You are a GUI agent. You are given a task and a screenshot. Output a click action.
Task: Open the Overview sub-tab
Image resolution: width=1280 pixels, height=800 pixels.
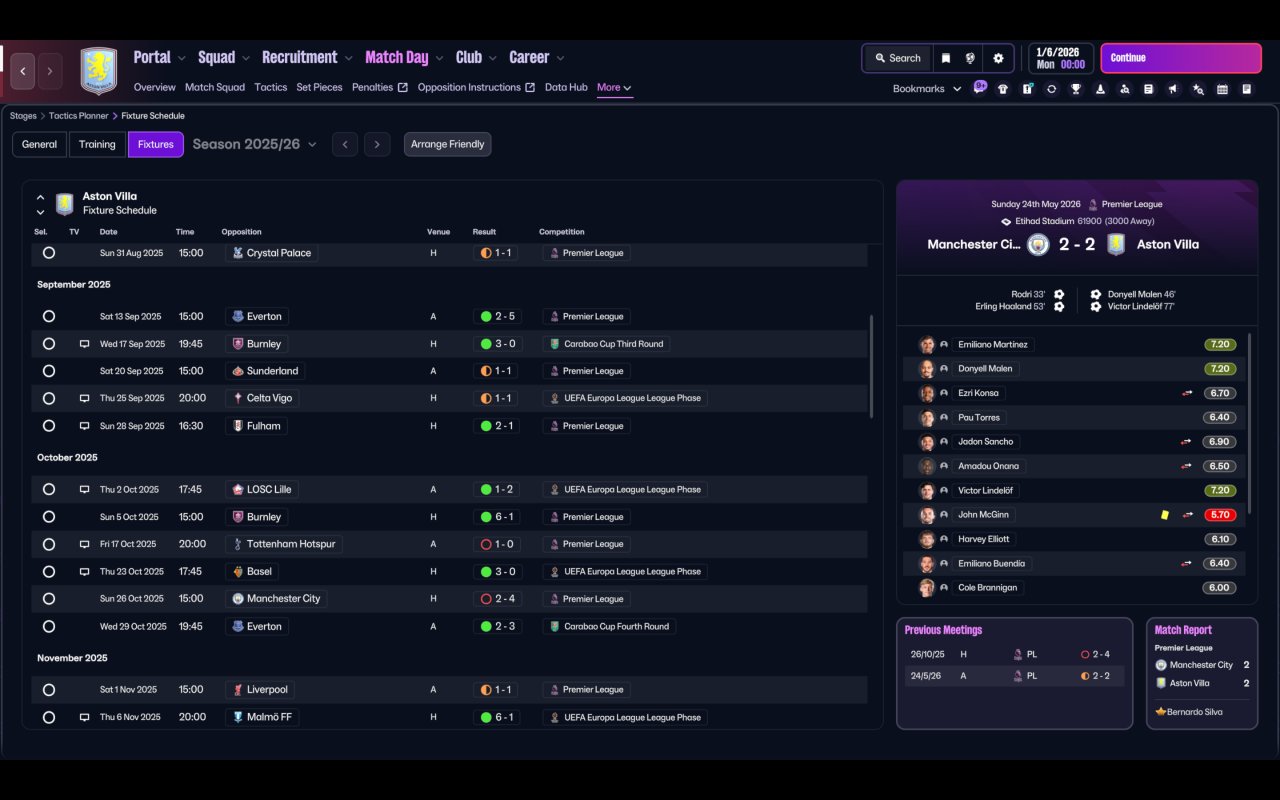tap(155, 87)
